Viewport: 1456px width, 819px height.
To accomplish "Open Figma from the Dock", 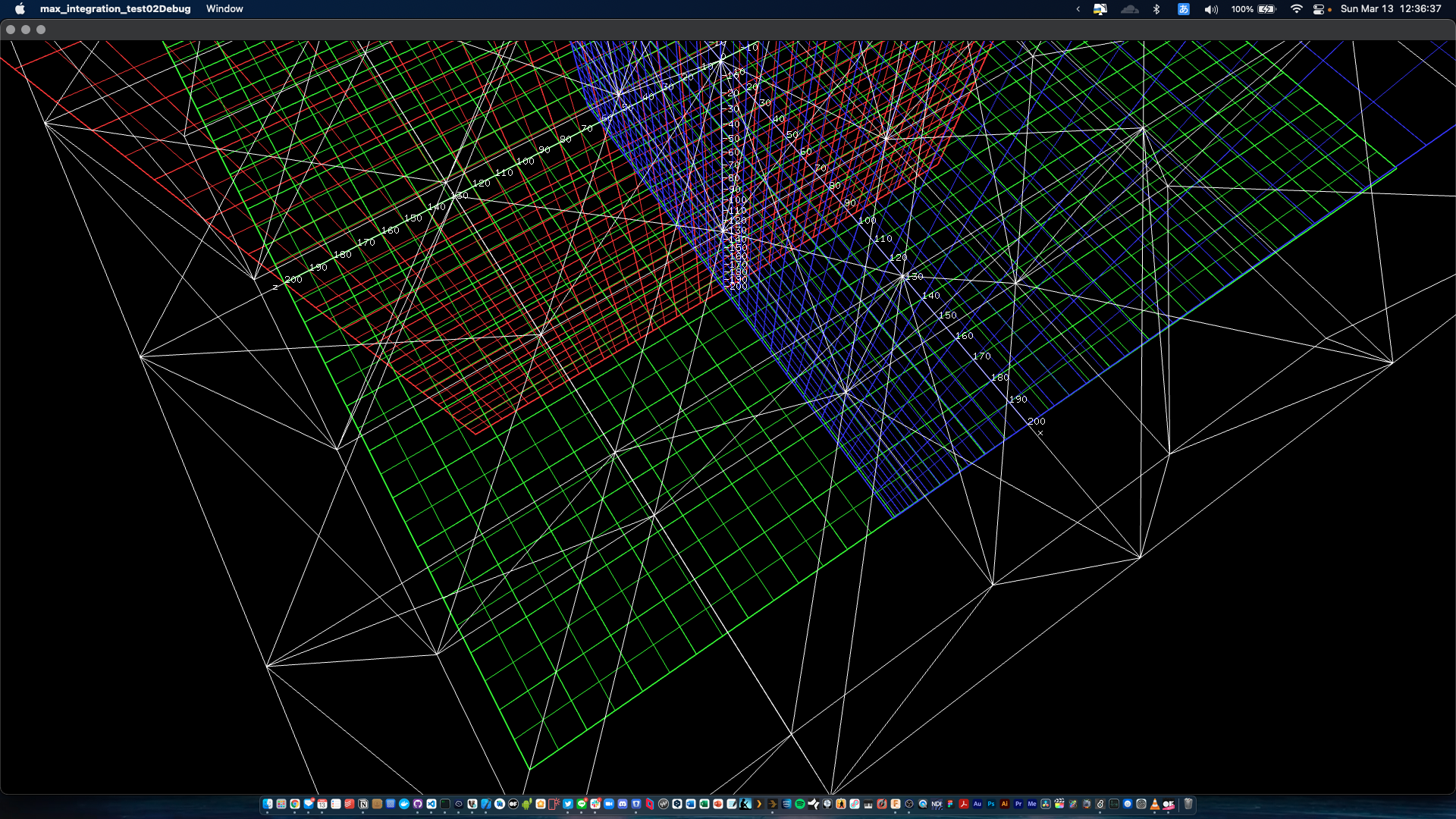I will coord(950,804).
